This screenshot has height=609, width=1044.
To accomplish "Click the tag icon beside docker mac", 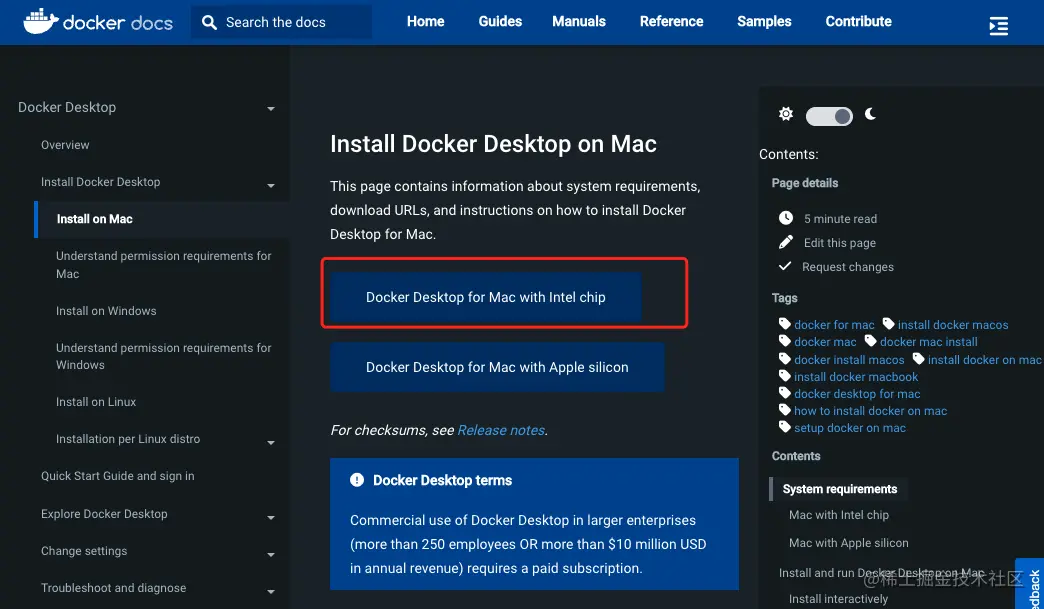I will pyautogui.click(x=784, y=341).
